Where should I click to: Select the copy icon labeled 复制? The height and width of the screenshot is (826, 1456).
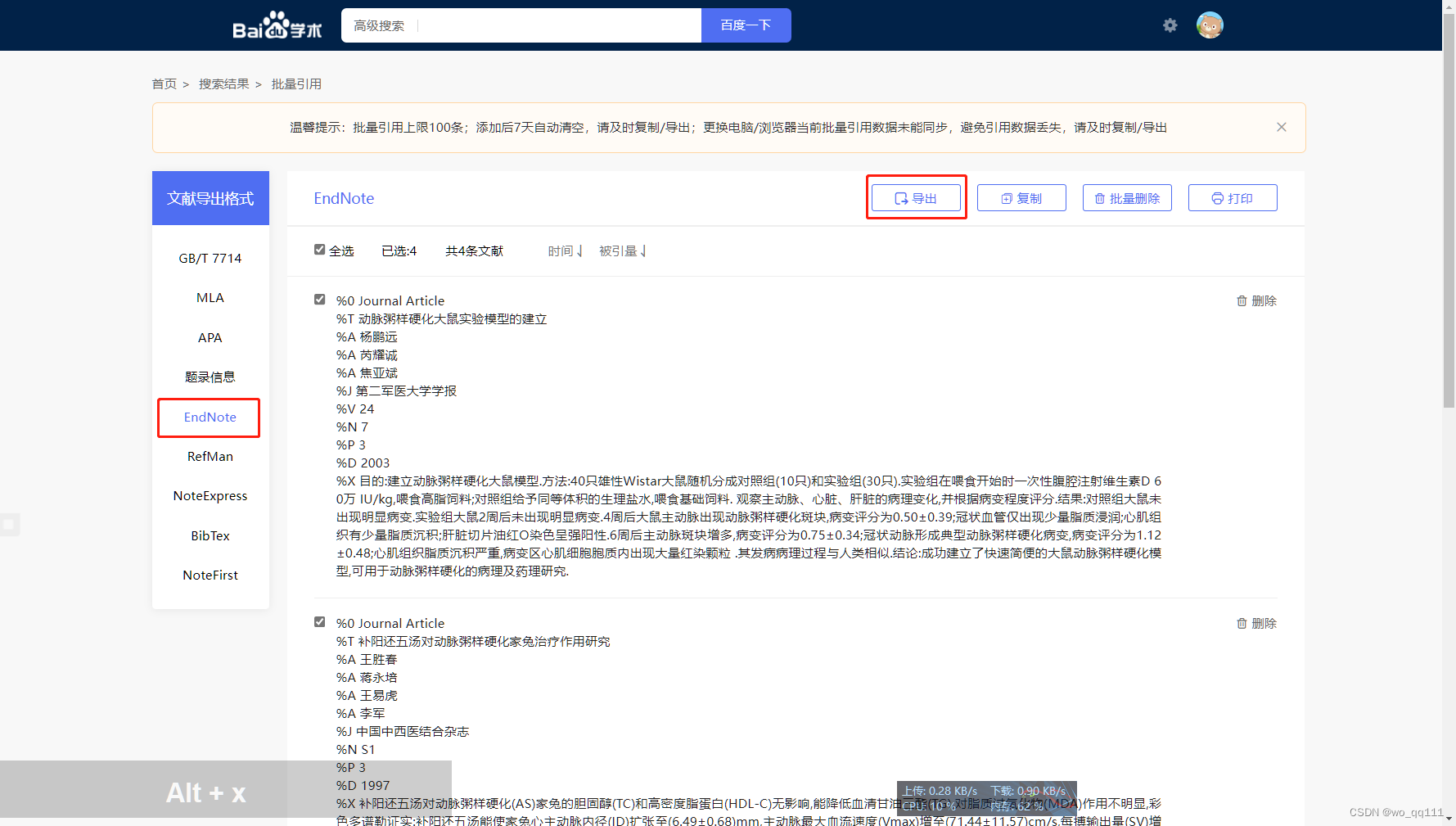pyautogui.click(x=1021, y=197)
